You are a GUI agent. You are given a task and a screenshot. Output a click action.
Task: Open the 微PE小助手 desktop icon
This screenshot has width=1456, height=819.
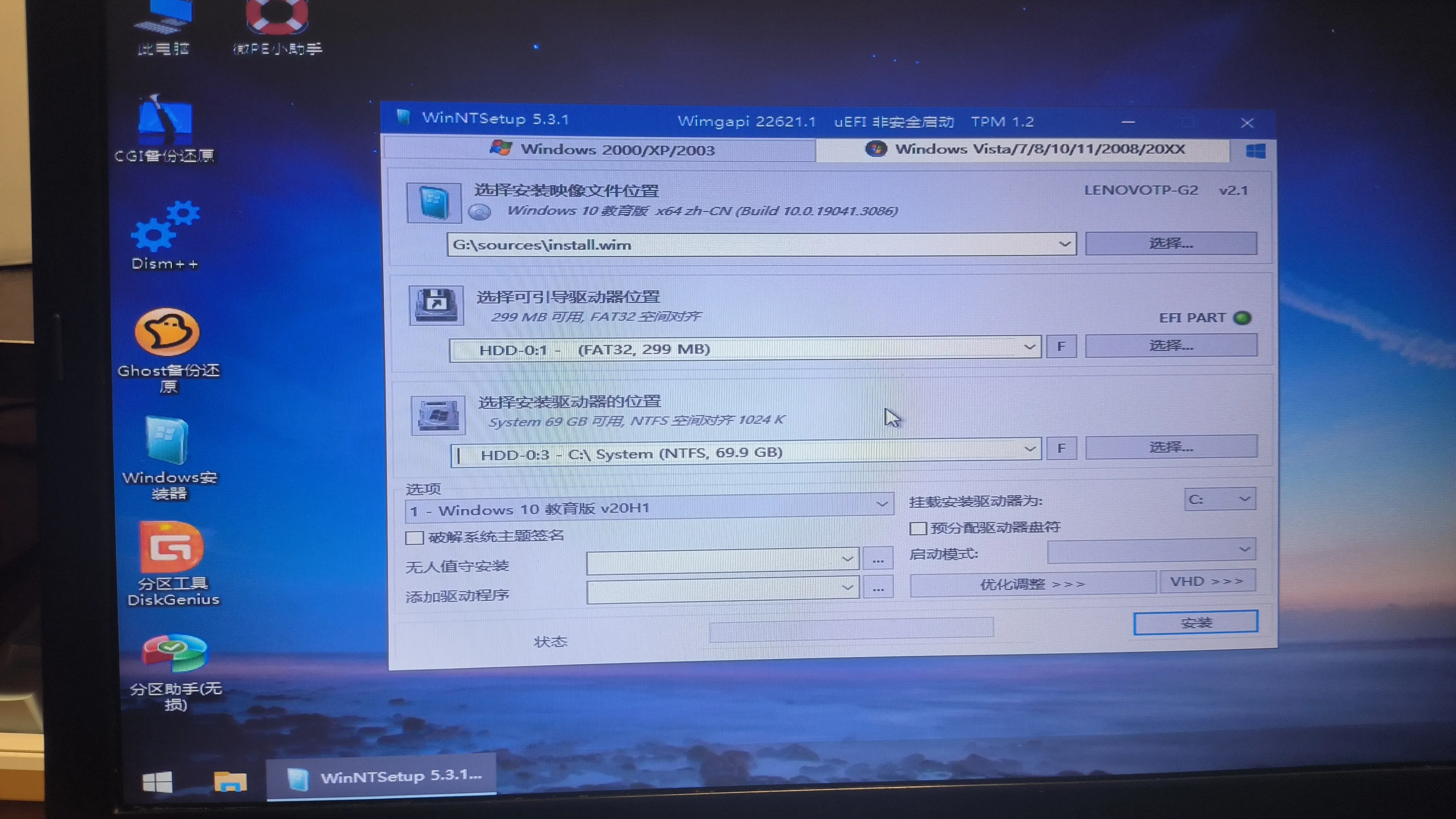pyautogui.click(x=277, y=27)
